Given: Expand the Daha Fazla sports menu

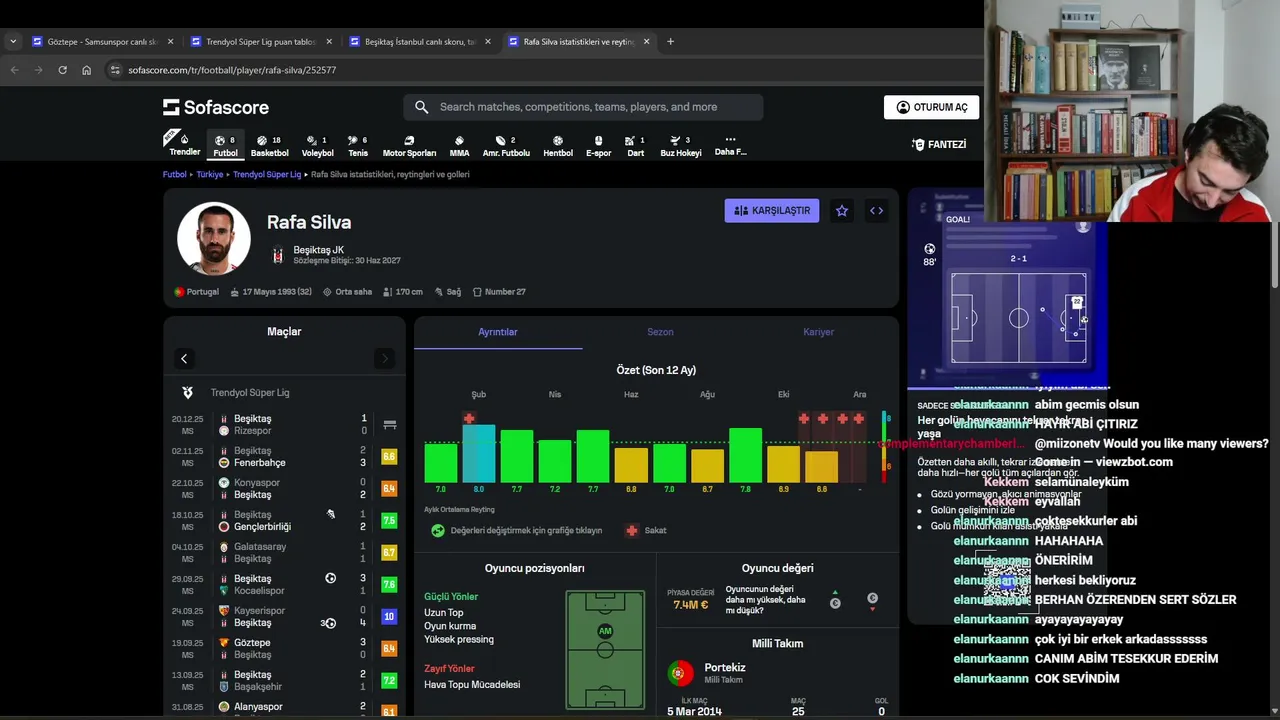Looking at the screenshot, I should click(x=730, y=146).
